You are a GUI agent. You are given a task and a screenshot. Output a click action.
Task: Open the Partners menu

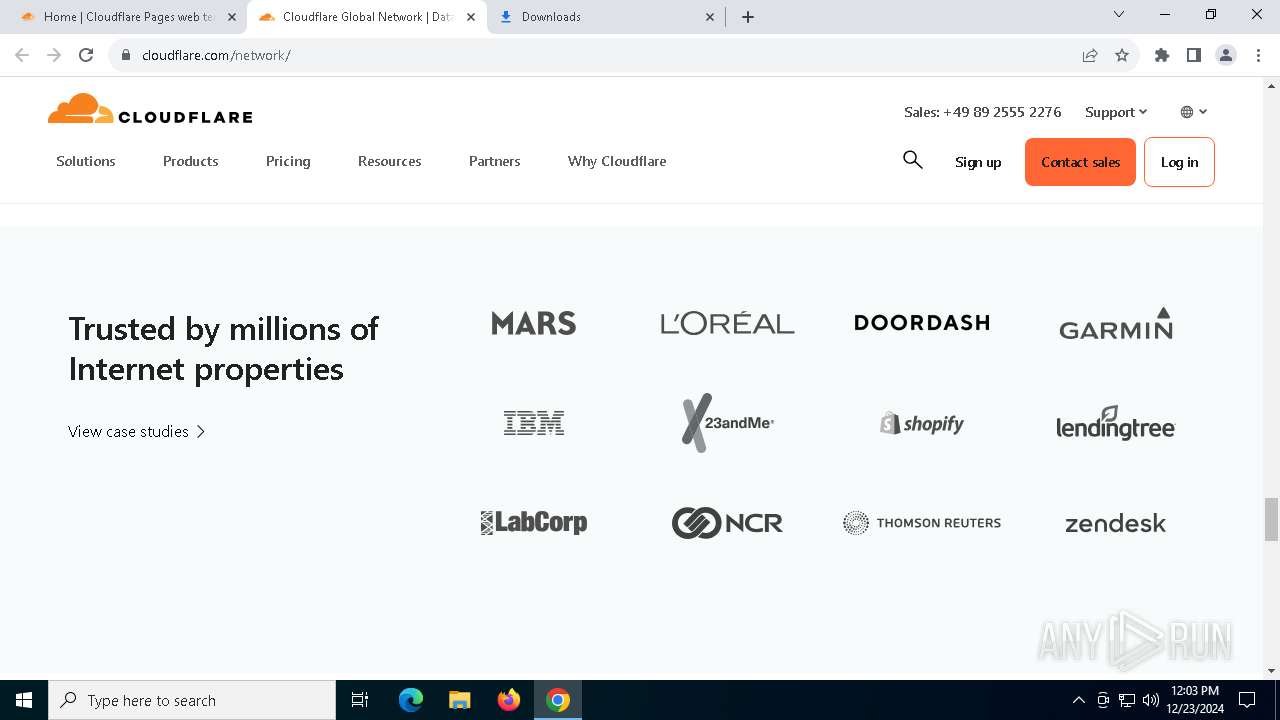495,161
